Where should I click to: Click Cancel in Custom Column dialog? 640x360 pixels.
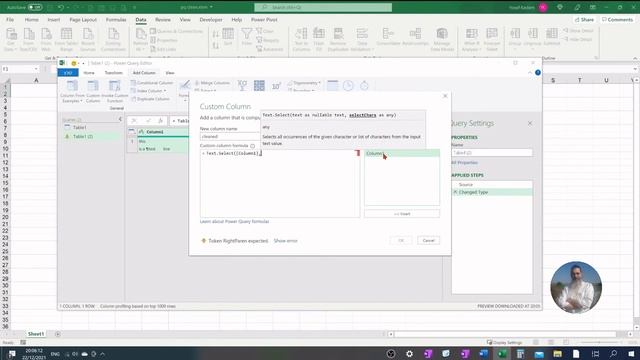pyautogui.click(x=429, y=240)
